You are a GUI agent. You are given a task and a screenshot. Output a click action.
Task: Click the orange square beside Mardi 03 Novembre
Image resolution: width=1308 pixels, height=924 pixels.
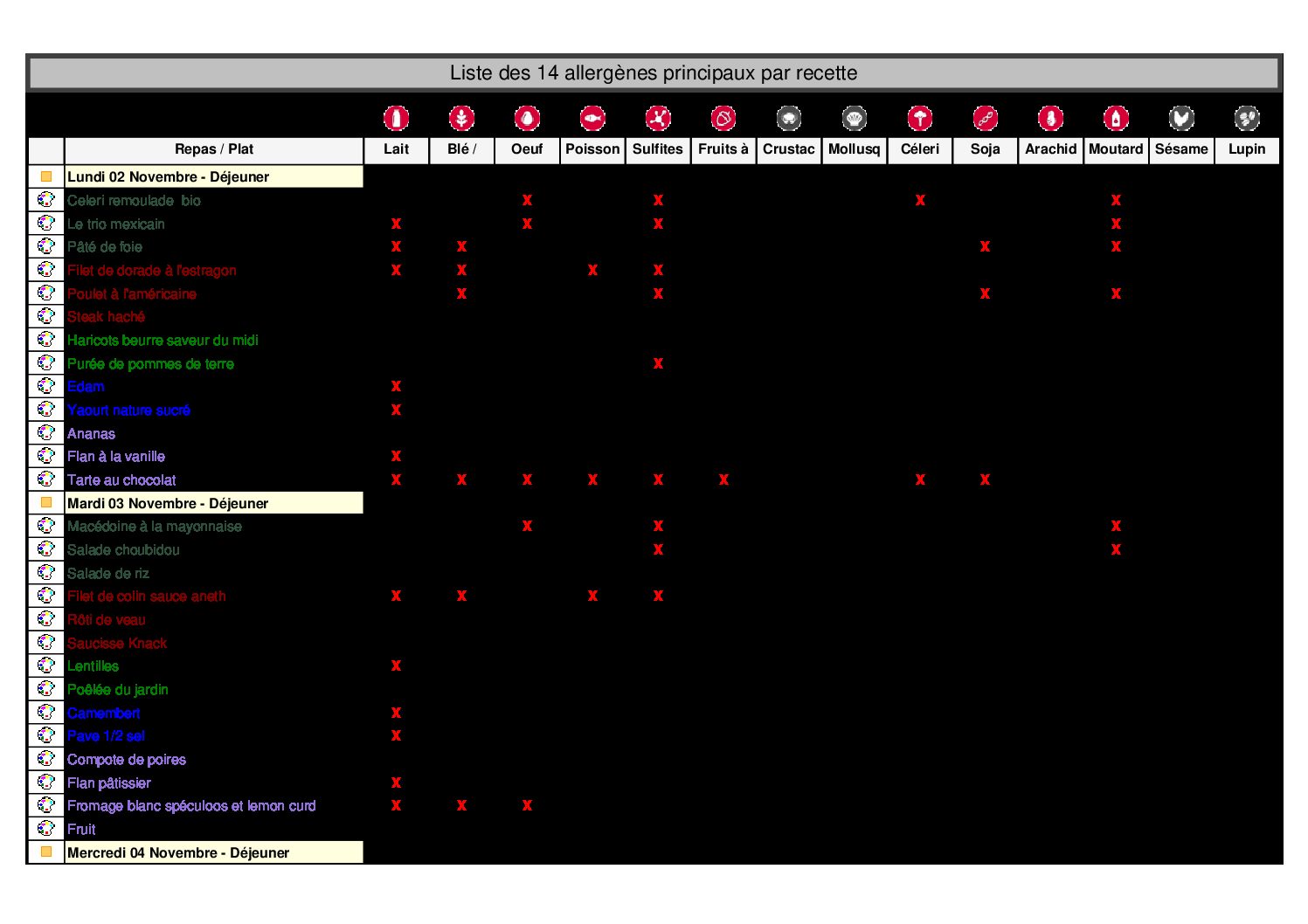pyautogui.click(x=46, y=503)
